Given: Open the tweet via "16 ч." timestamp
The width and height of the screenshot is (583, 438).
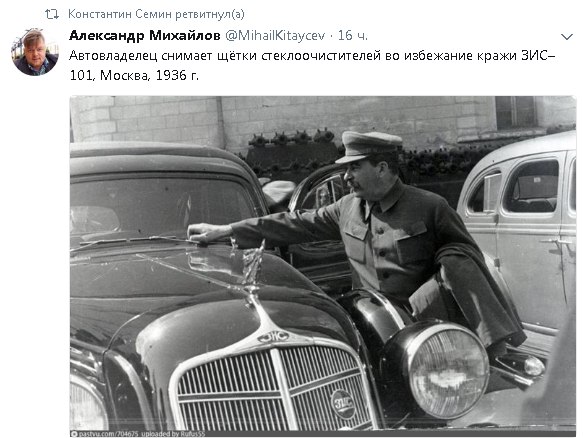Looking at the screenshot, I should pyautogui.click(x=352, y=35).
